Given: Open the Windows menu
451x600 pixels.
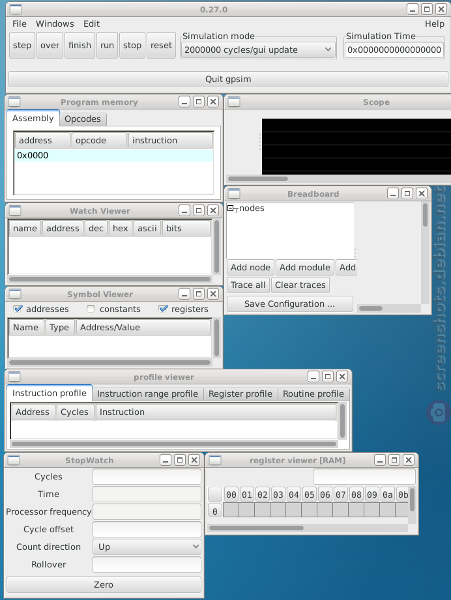Looking at the screenshot, I should [x=55, y=24].
